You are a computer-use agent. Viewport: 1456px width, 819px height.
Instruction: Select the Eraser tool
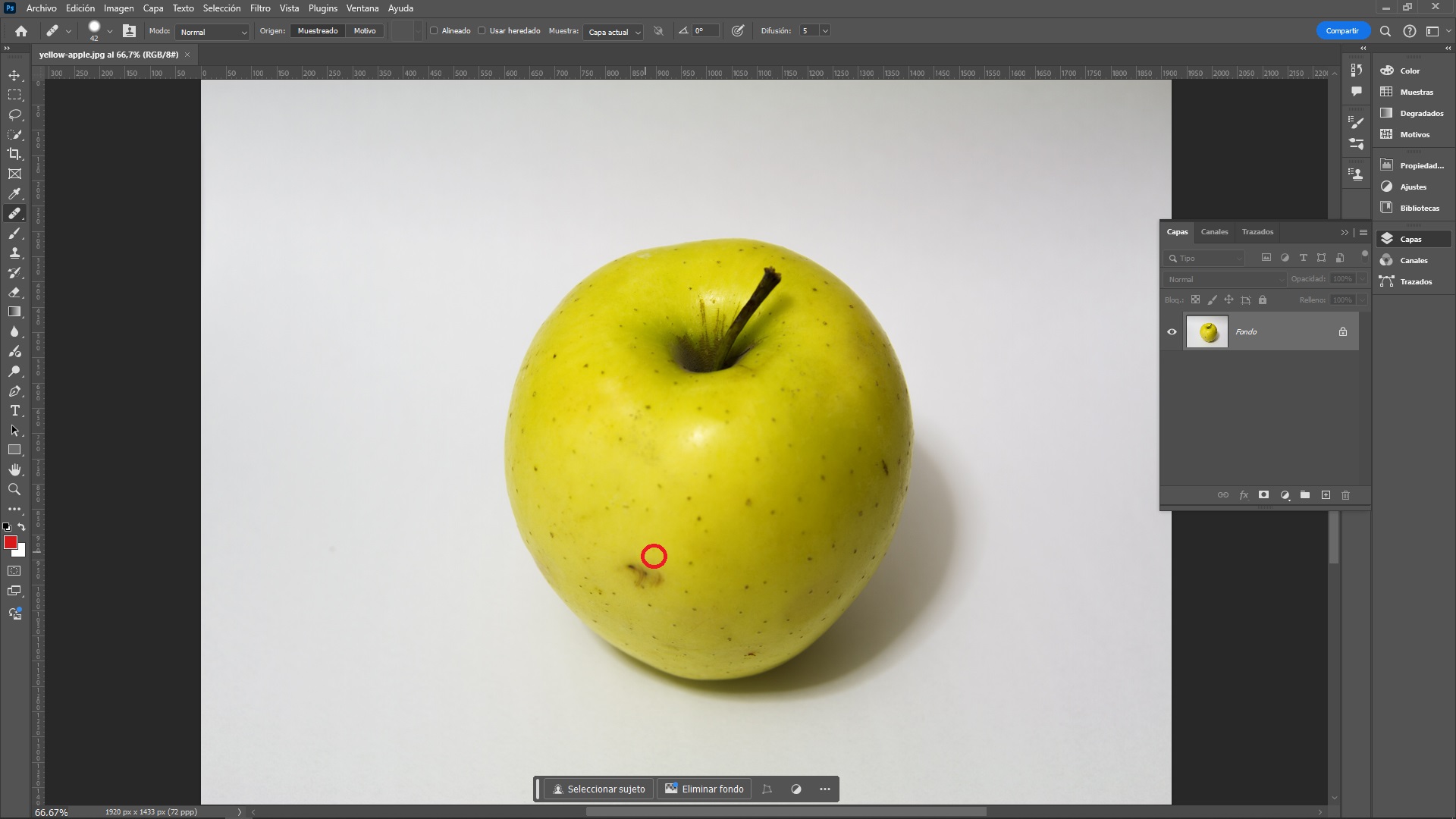tap(14, 292)
